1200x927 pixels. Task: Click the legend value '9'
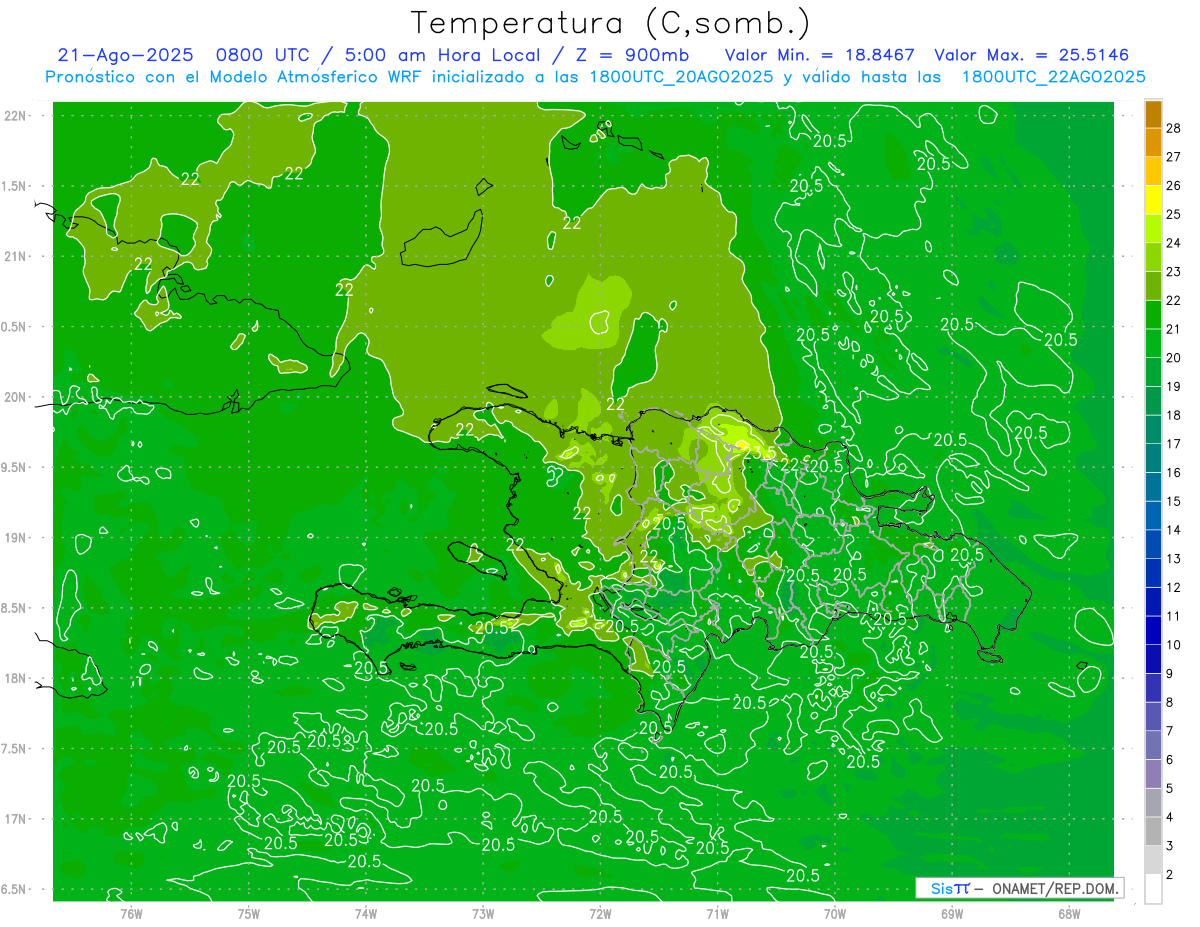(1171, 674)
